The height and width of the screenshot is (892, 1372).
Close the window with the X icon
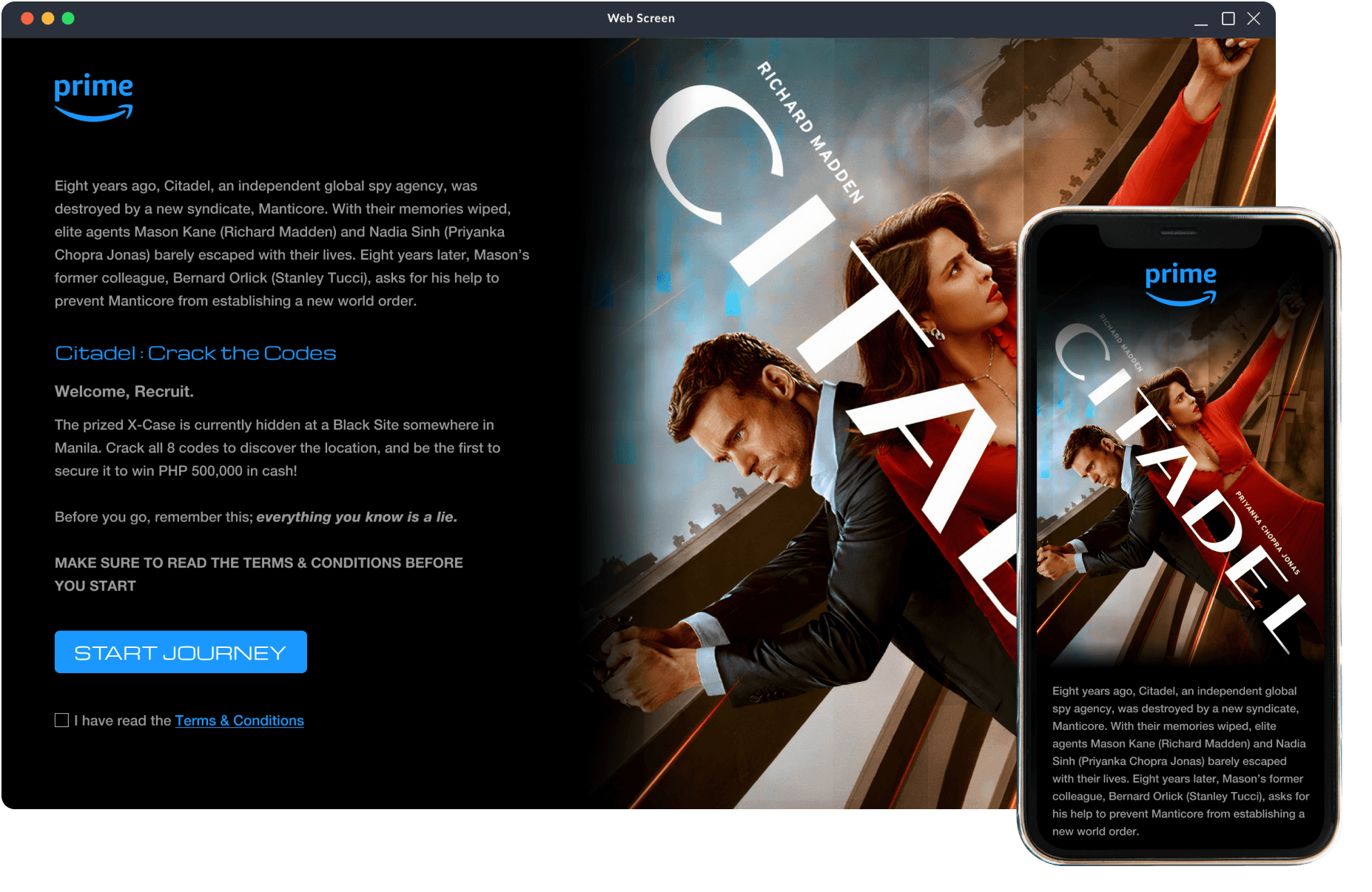coord(1254,18)
